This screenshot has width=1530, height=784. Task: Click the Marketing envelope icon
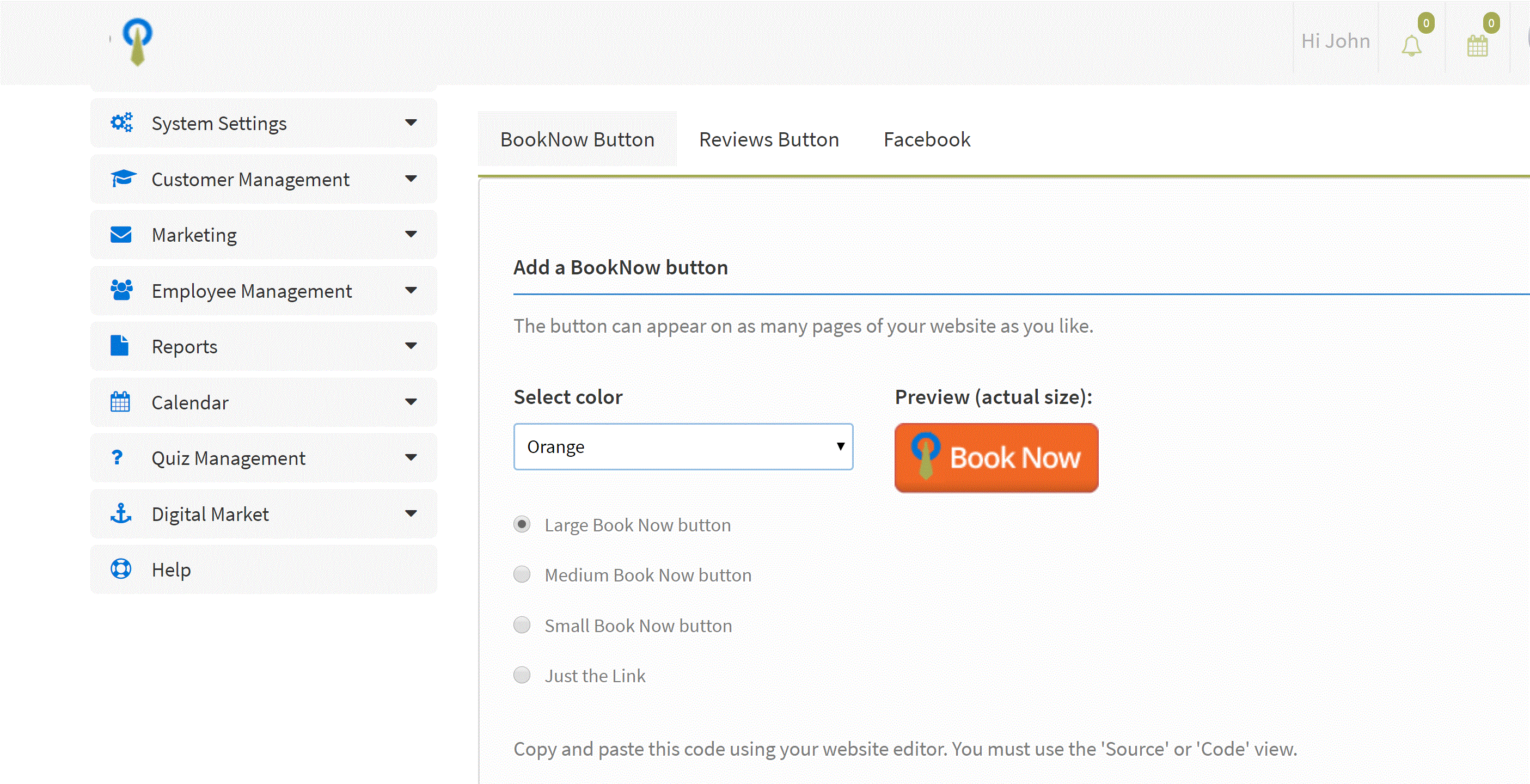121,235
